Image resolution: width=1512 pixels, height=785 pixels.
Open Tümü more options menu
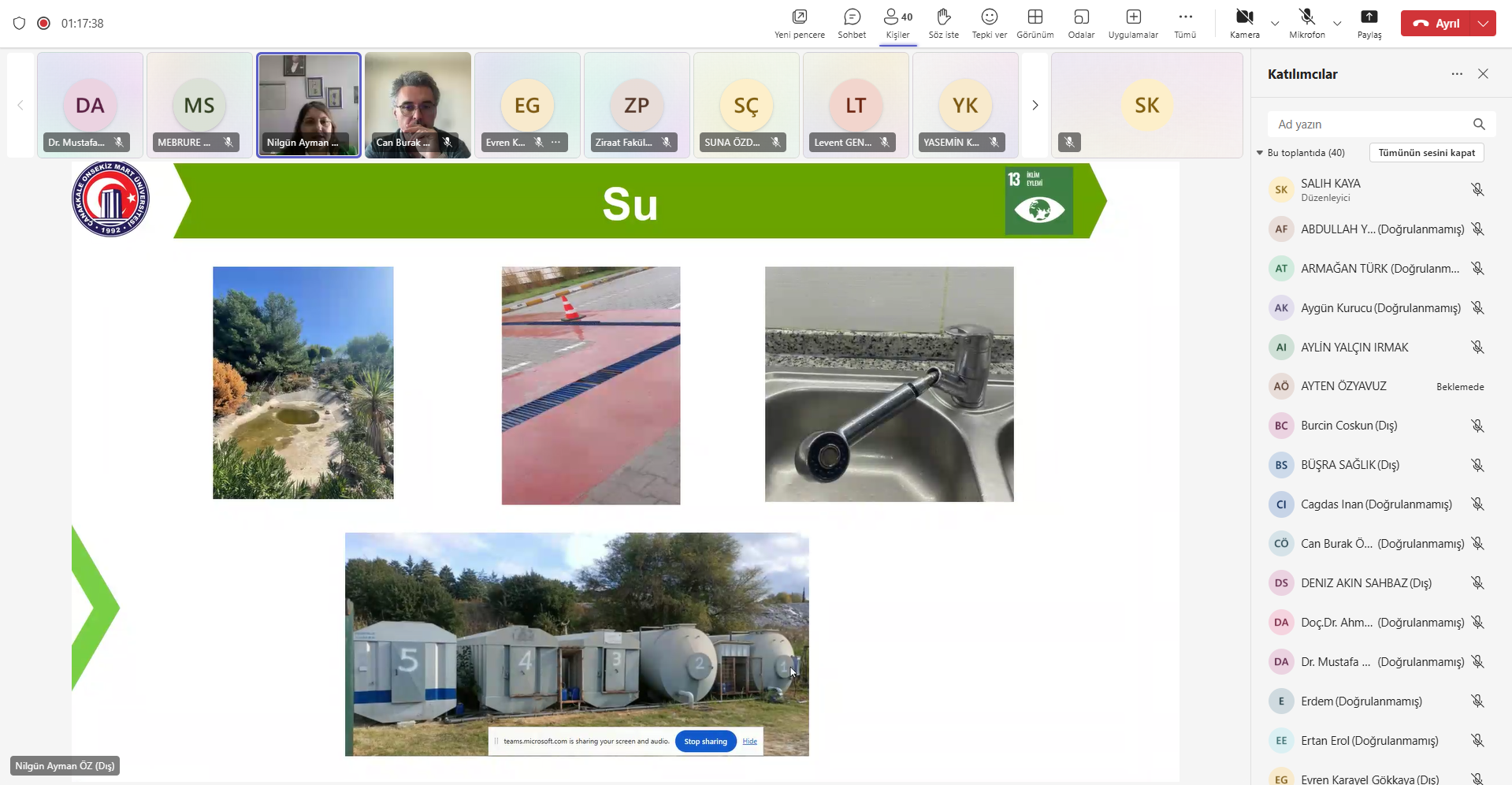pyautogui.click(x=1185, y=23)
